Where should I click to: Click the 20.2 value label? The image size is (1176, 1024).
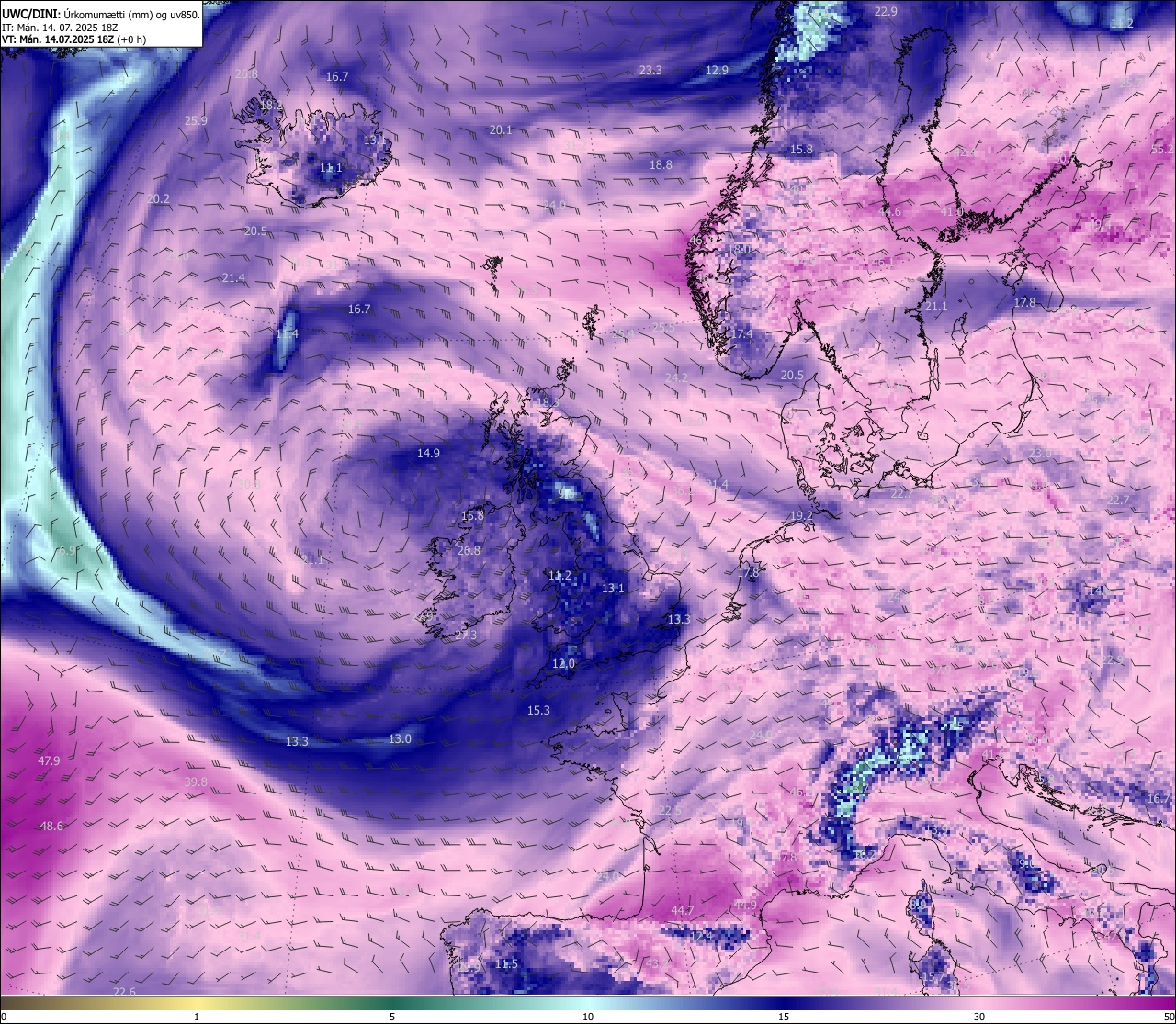tap(158, 199)
